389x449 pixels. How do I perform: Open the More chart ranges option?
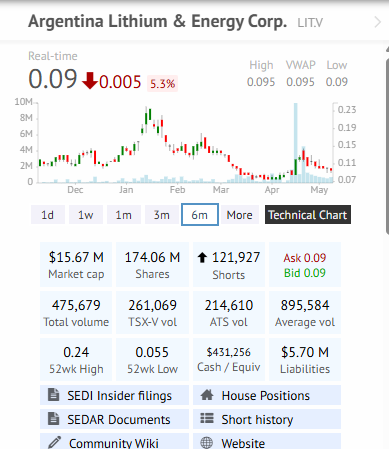240,215
